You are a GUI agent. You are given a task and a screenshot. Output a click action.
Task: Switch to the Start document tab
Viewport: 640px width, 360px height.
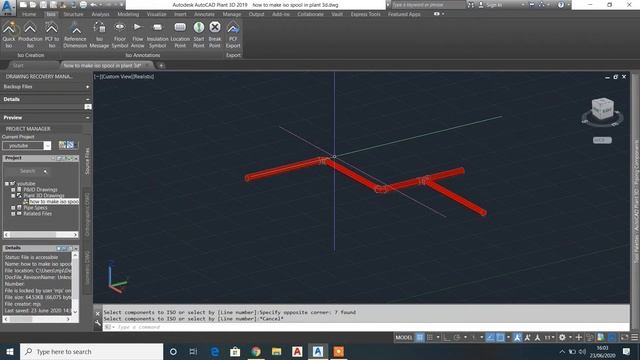click(18, 65)
